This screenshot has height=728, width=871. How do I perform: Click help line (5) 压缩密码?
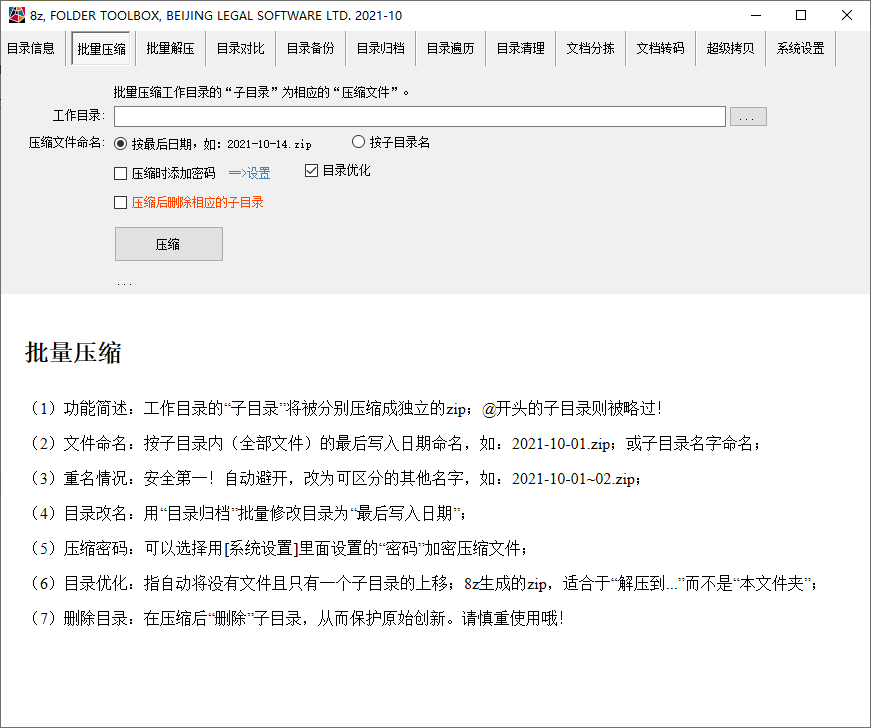tap(278, 549)
